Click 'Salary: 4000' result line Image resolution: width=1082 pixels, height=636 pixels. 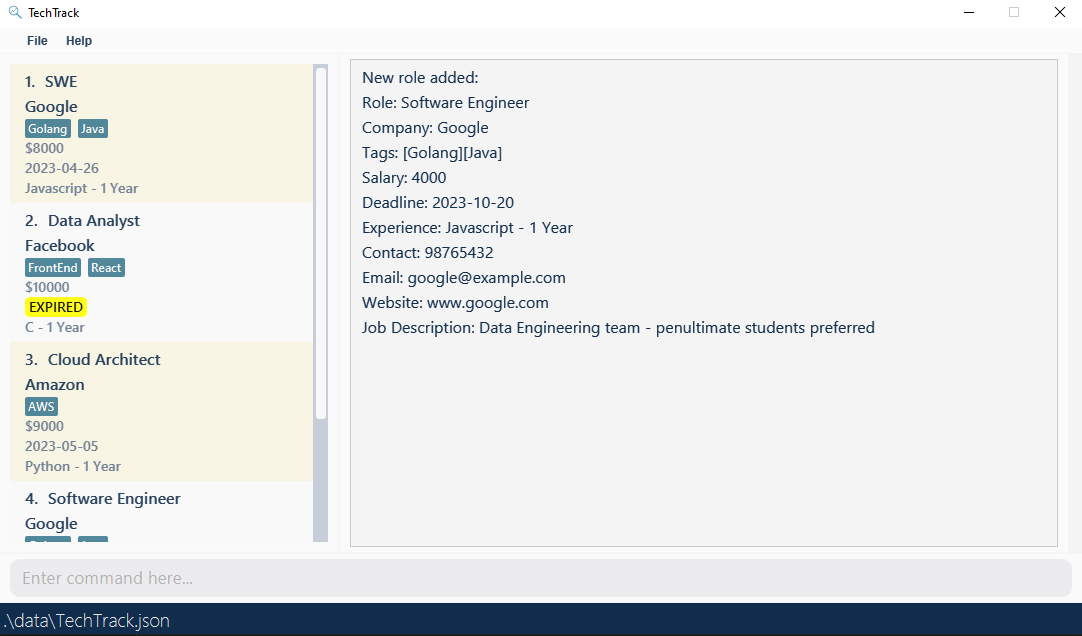[404, 177]
